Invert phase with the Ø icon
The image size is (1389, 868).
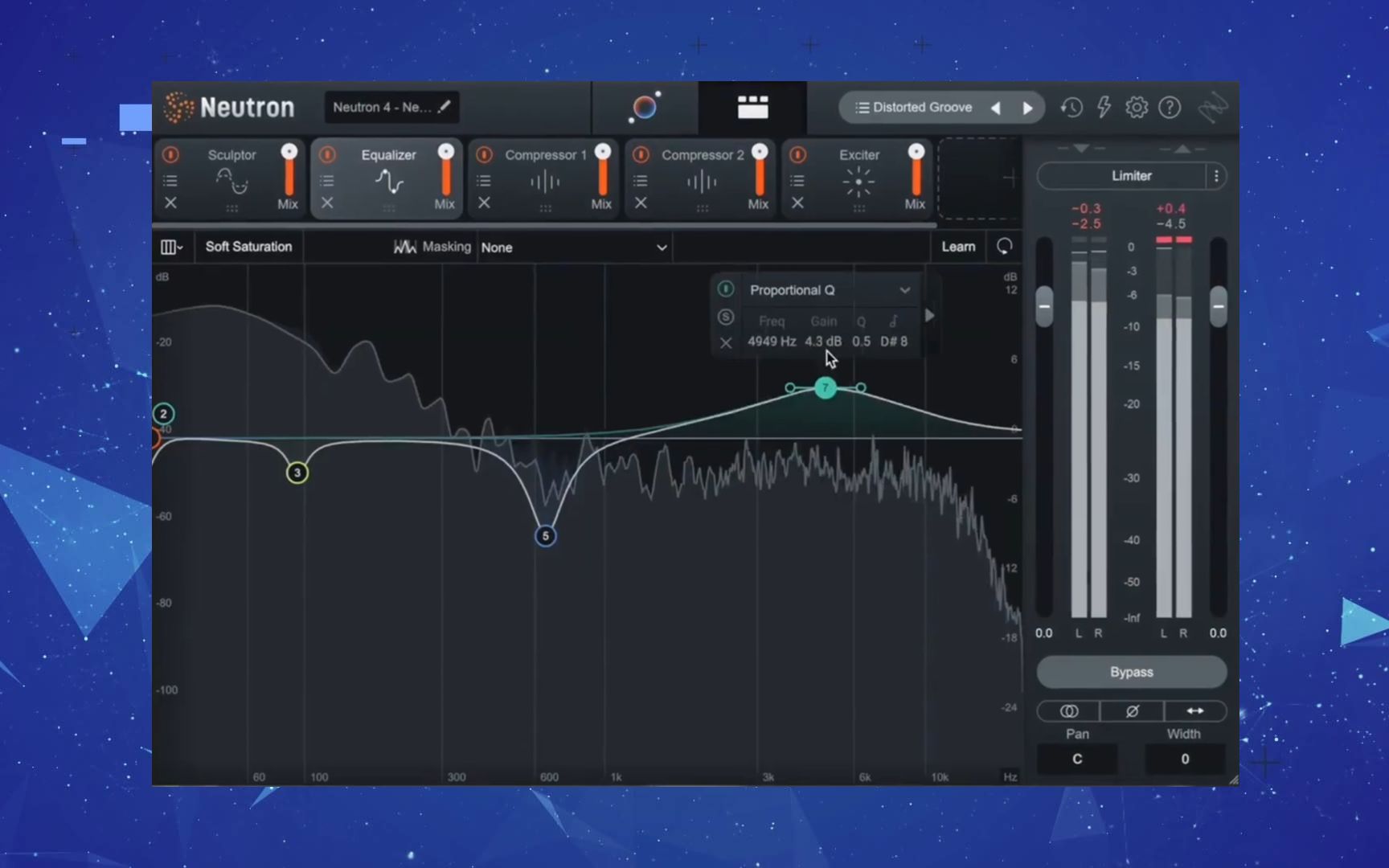[1132, 710]
